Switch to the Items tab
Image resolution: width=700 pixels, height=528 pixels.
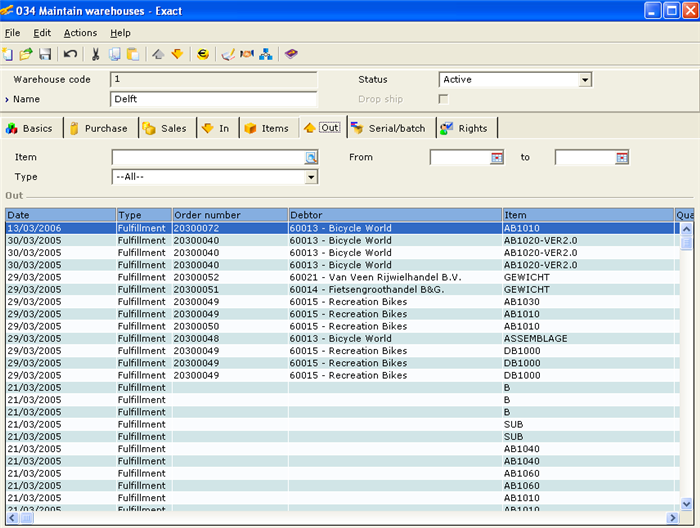click(267, 129)
